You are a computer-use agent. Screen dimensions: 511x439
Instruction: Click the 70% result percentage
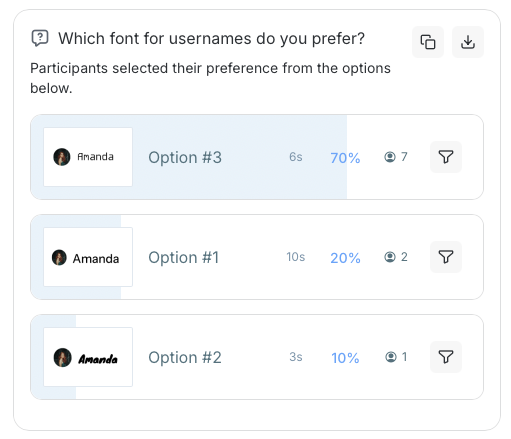coord(345,158)
